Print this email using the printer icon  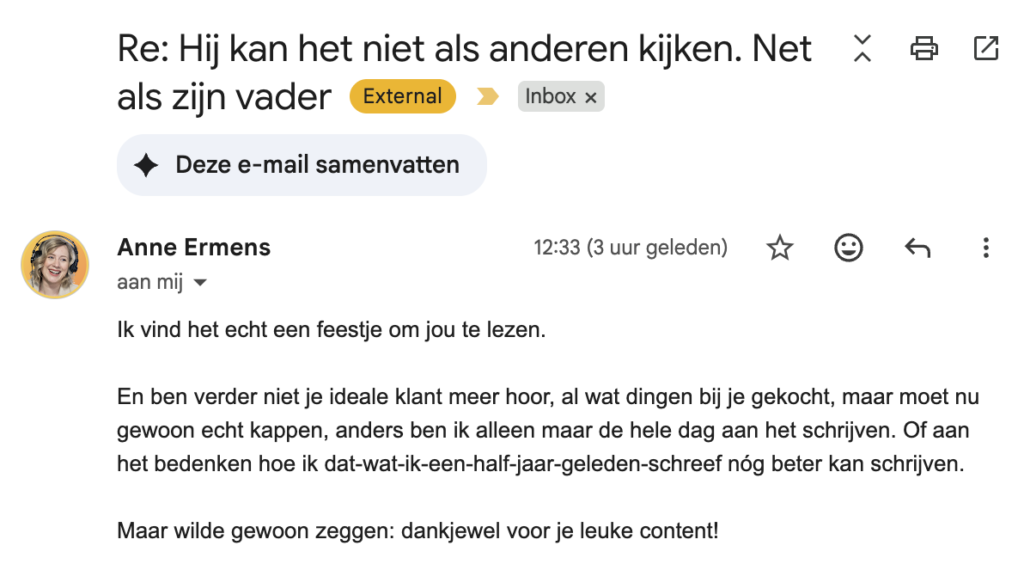[x=924, y=48]
